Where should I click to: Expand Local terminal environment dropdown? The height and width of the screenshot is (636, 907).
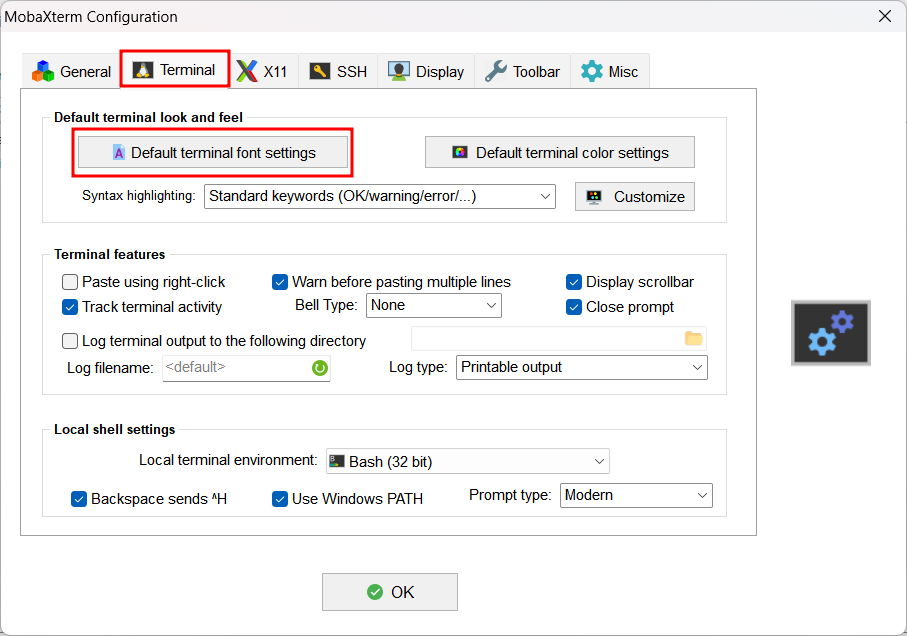[467, 461]
